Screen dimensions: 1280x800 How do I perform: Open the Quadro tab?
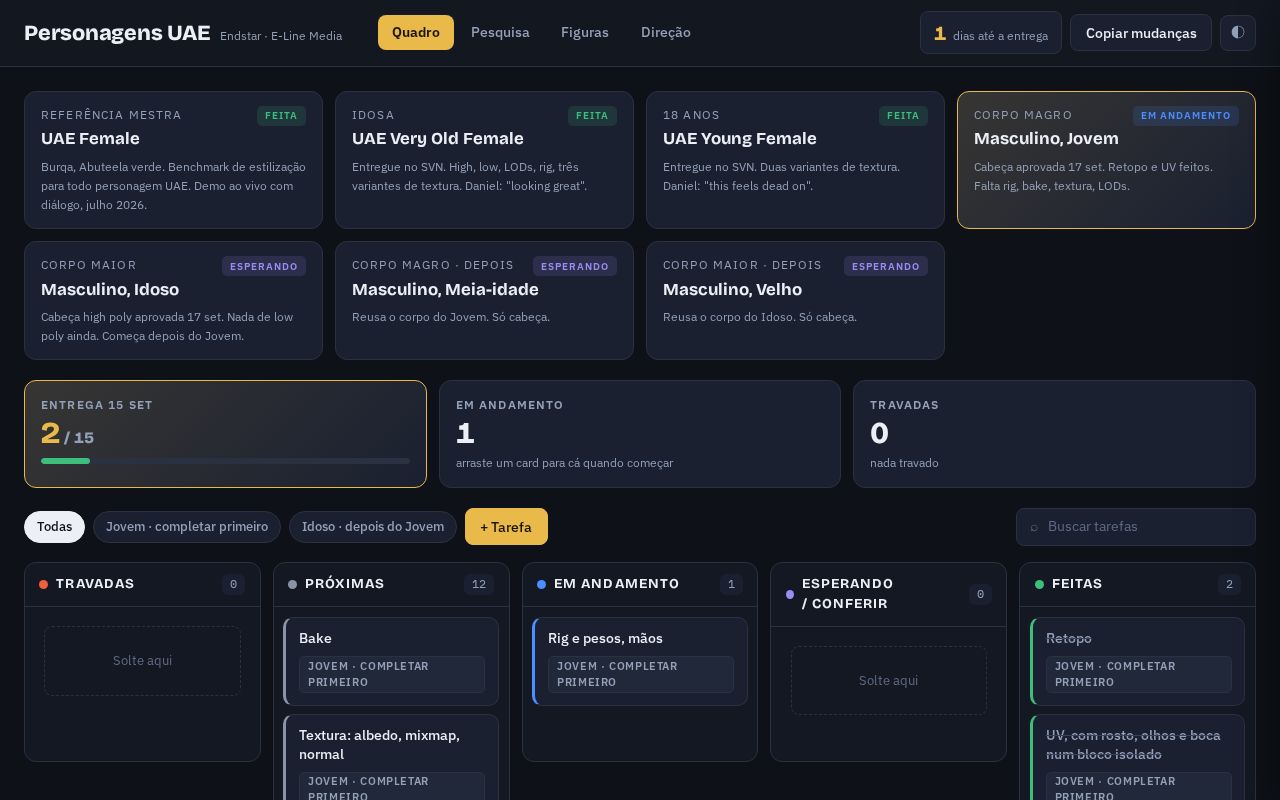(x=416, y=32)
